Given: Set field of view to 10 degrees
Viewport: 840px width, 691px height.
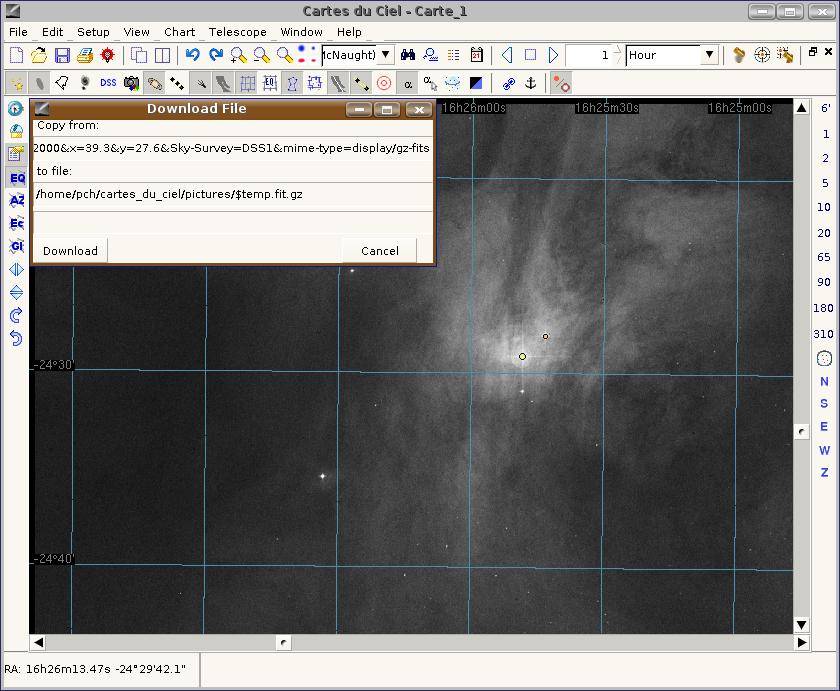Looking at the screenshot, I should 824,207.
